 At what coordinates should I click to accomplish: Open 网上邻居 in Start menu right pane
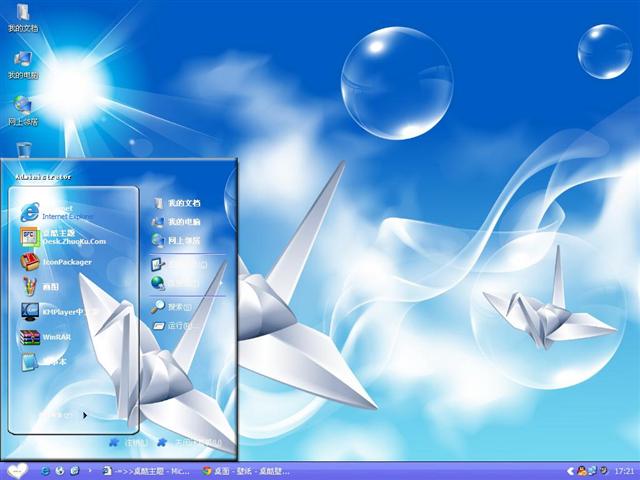[176, 240]
